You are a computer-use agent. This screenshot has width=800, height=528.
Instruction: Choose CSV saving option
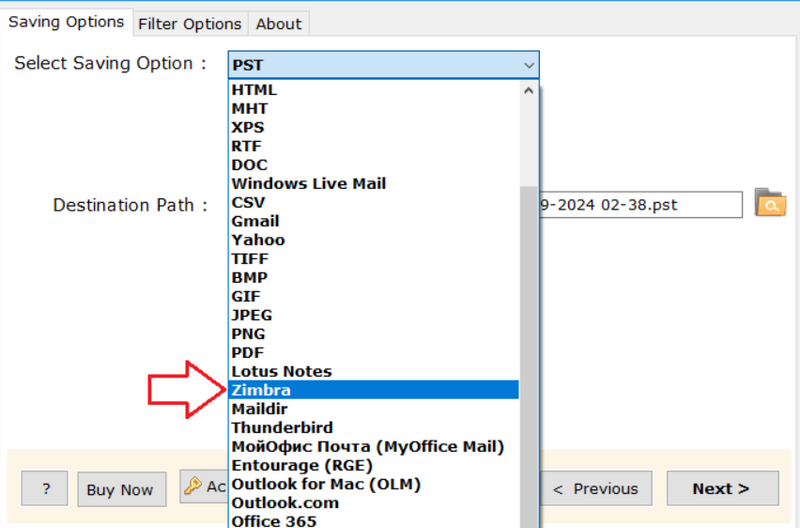[x=374, y=203]
